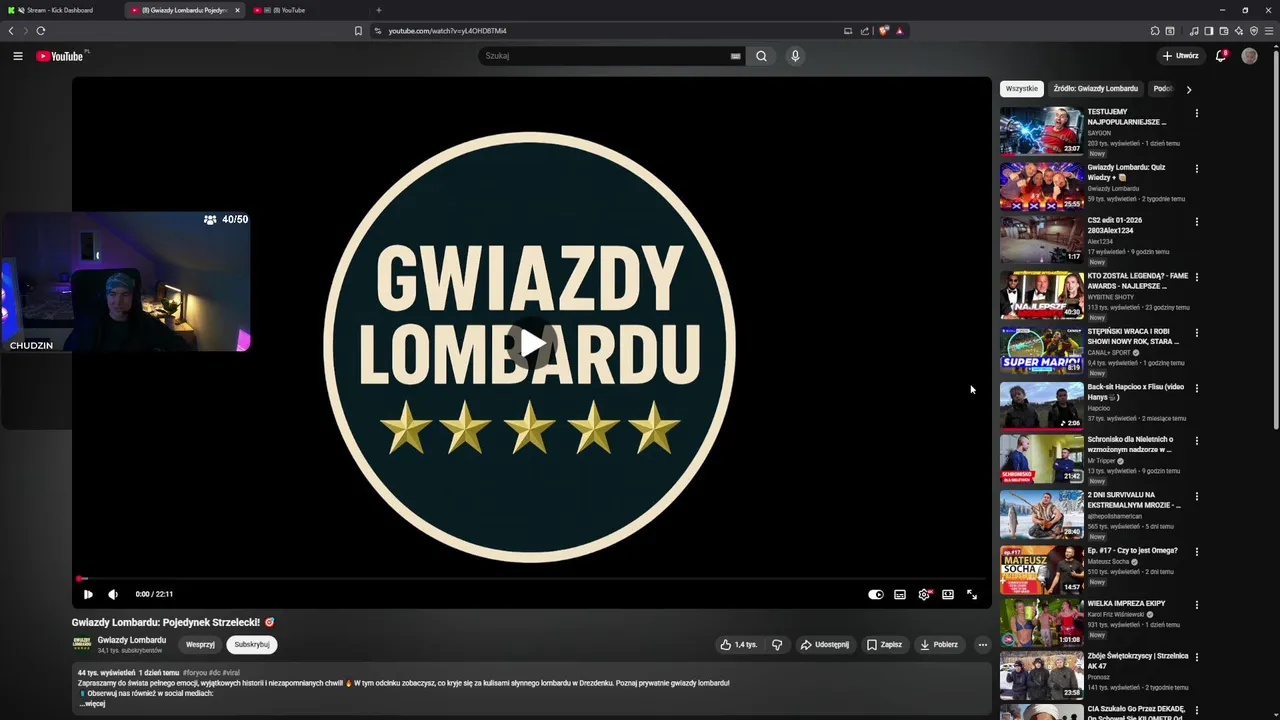Start voice search with the microphone icon

pyautogui.click(x=795, y=56)
